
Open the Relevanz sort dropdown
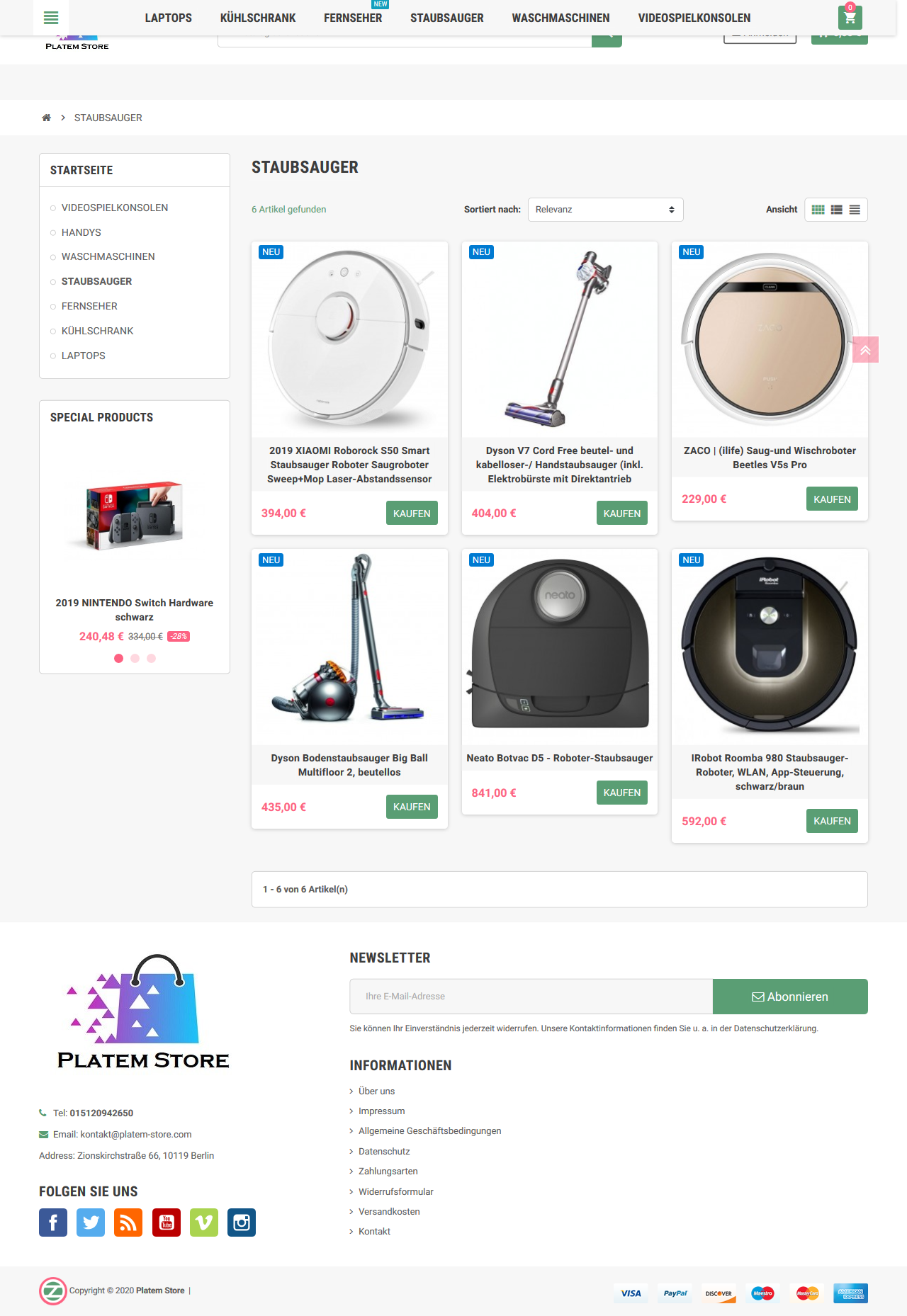[605, 210]
